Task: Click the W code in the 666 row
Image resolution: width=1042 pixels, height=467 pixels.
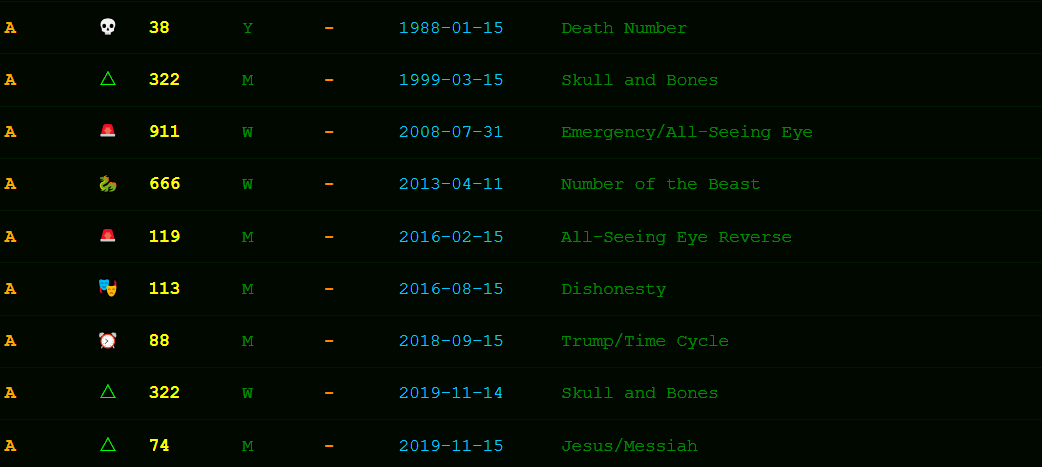Action: pyautogui.click(x=248, y=184)
